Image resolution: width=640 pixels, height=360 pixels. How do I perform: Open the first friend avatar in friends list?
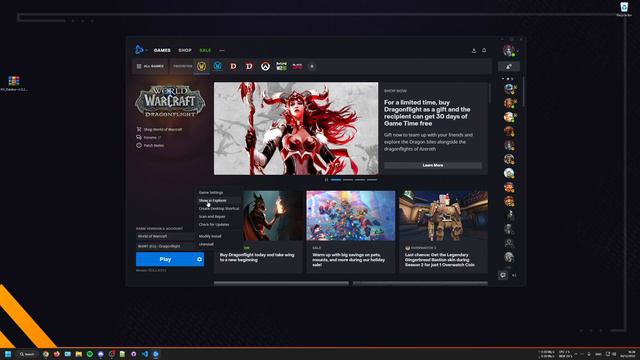coord(509,88)
